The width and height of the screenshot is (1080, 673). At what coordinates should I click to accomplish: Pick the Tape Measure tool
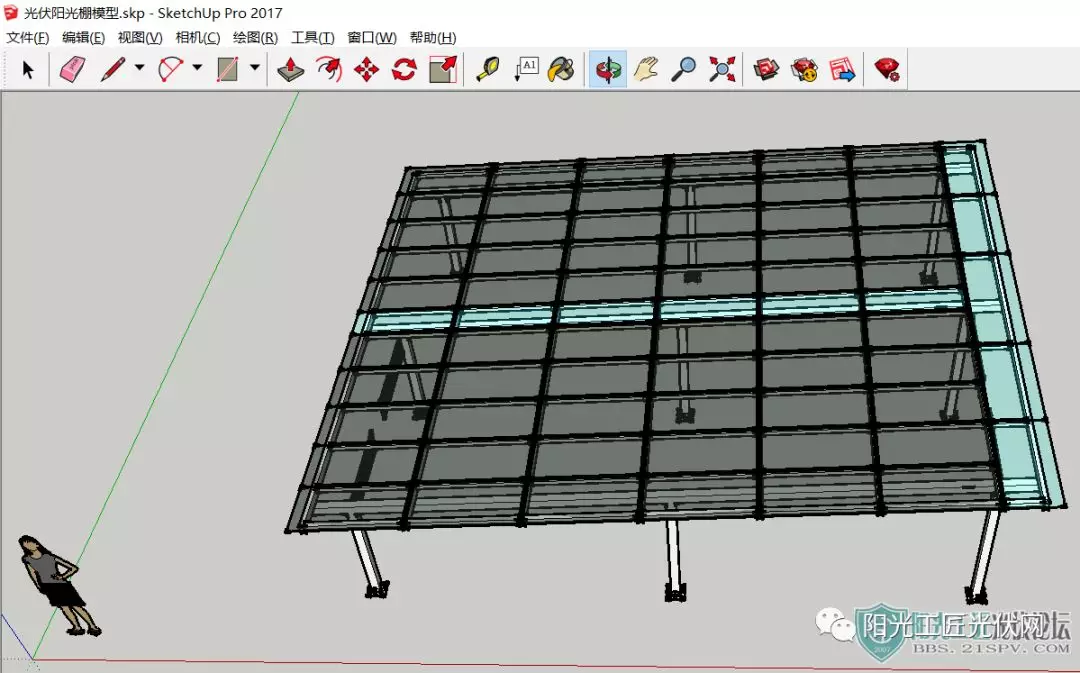[x=488, y=70]
